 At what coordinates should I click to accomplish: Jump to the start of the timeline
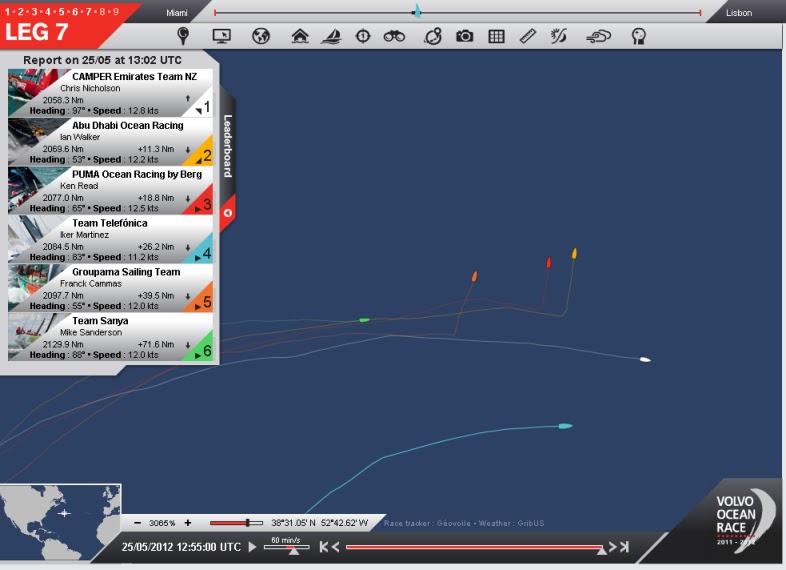click(324, 547)
